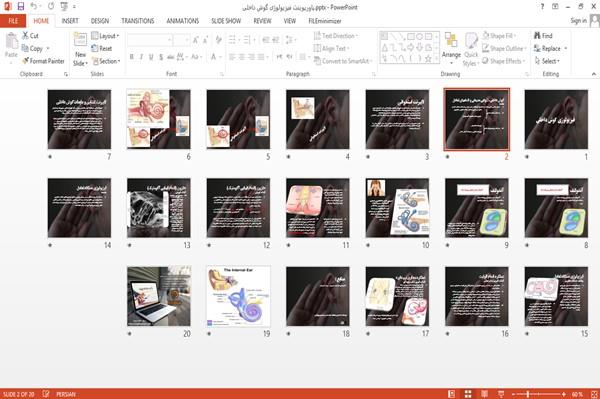Viewport: 600px width, 399px height.
Task: Open the Layout dropdown
Action: (105, 36)
